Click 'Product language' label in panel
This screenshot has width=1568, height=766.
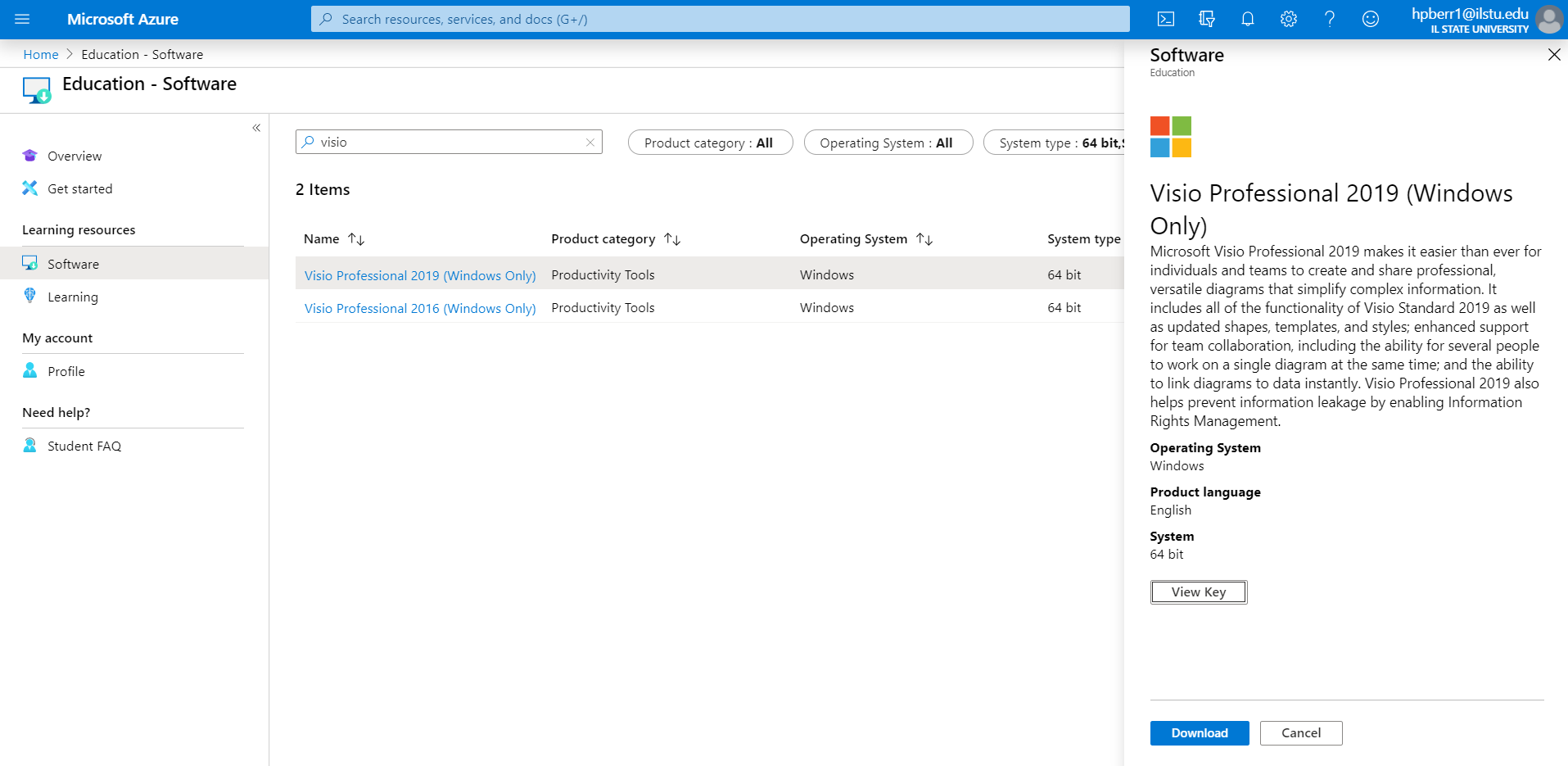[1205, 492]
